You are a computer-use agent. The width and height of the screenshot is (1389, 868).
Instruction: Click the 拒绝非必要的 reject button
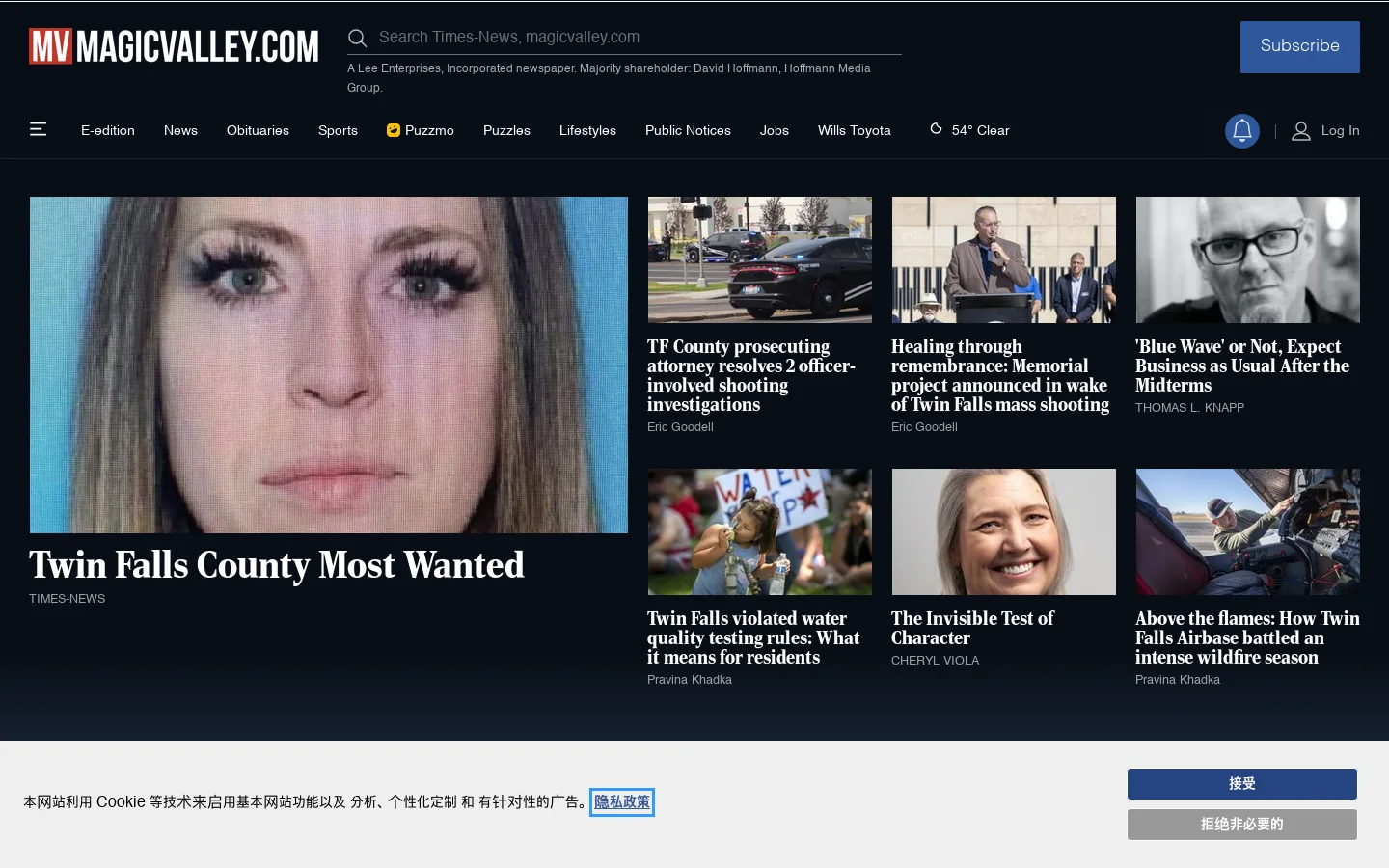(x=1241, y=825)
